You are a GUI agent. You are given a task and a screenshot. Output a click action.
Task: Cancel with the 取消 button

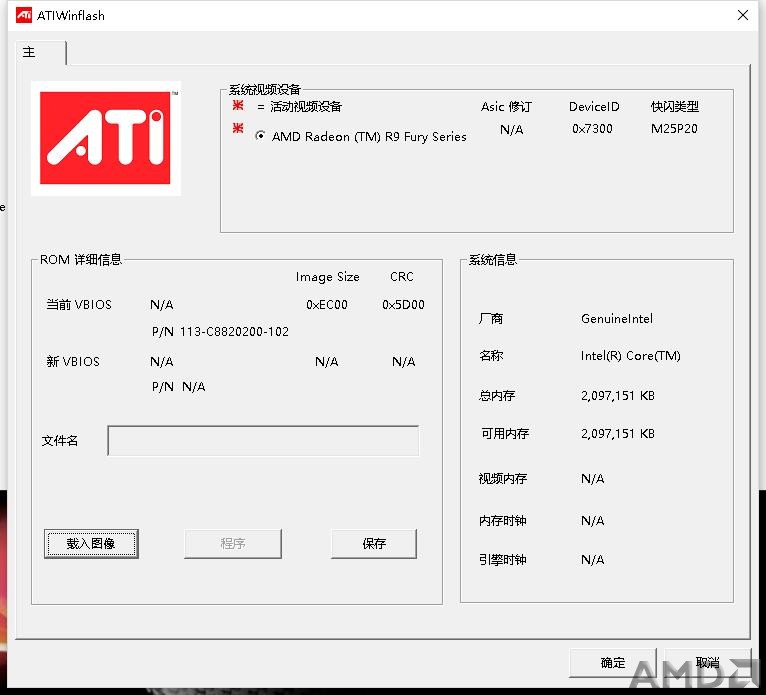(707, 663)
